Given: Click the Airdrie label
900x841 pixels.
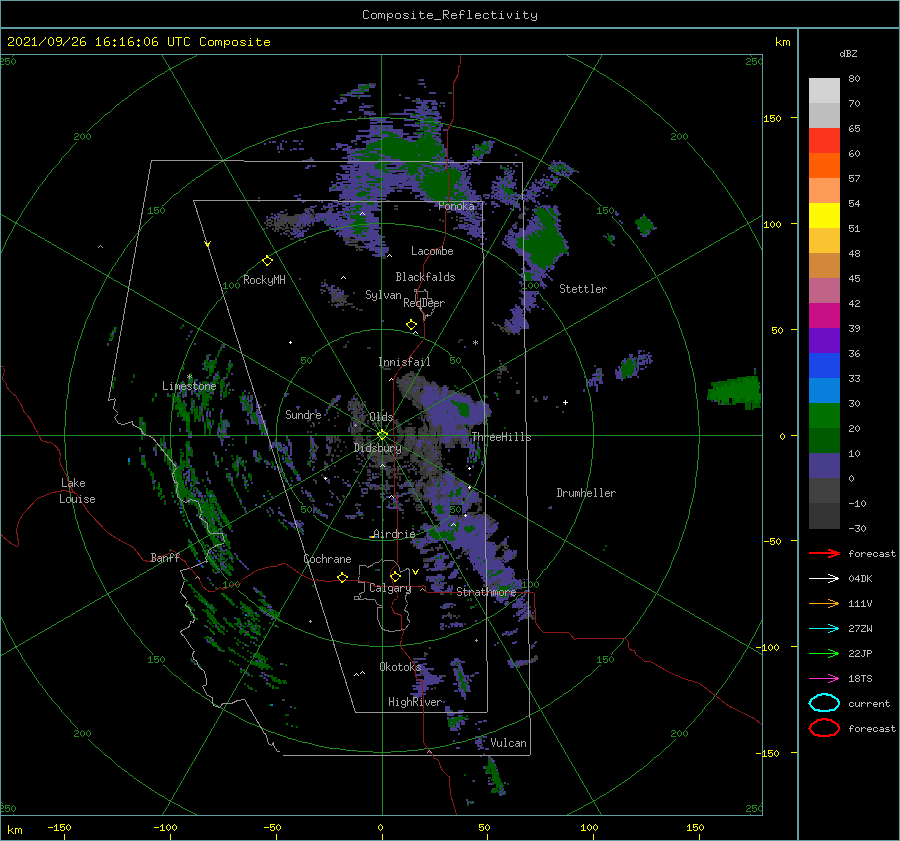Looking at the screenshot, I should (x=394, y=534).
